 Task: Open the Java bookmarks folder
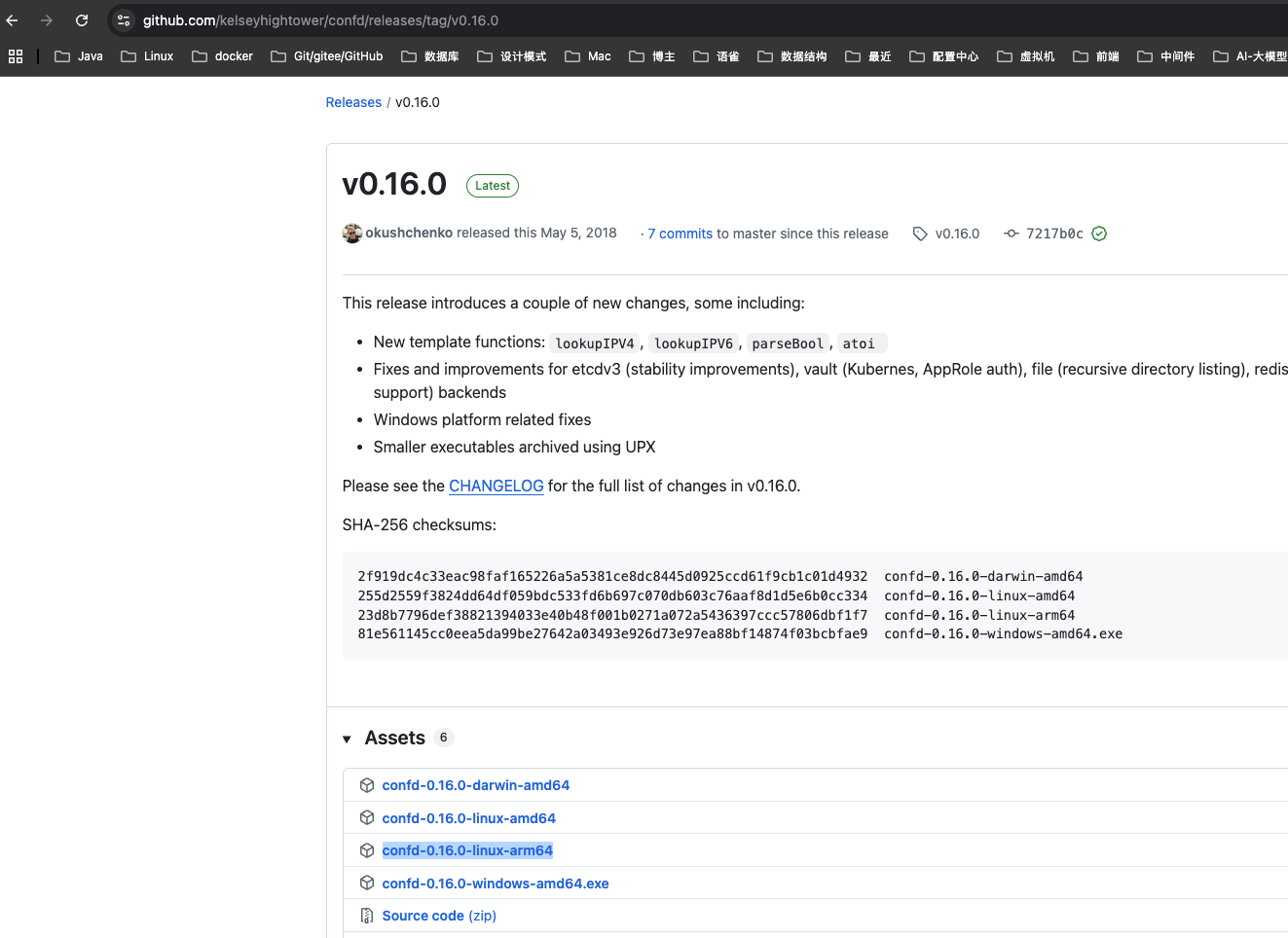pyautogui.click(x=79, y=56)
